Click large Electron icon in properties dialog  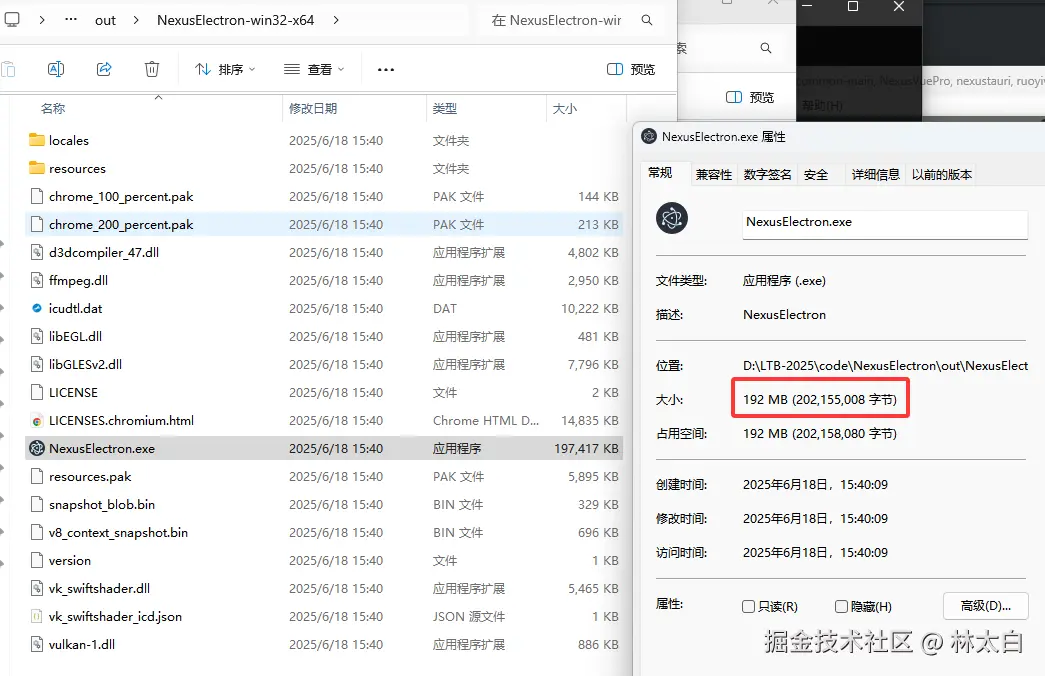pos(672,218)
